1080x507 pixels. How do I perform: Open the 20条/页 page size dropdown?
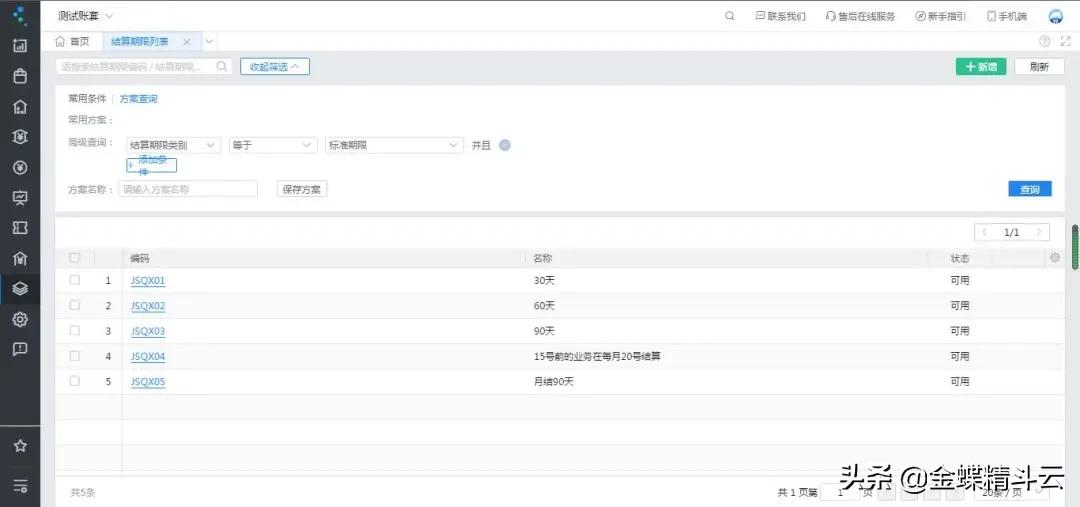pyautogui.click(x=1012, y=493)
